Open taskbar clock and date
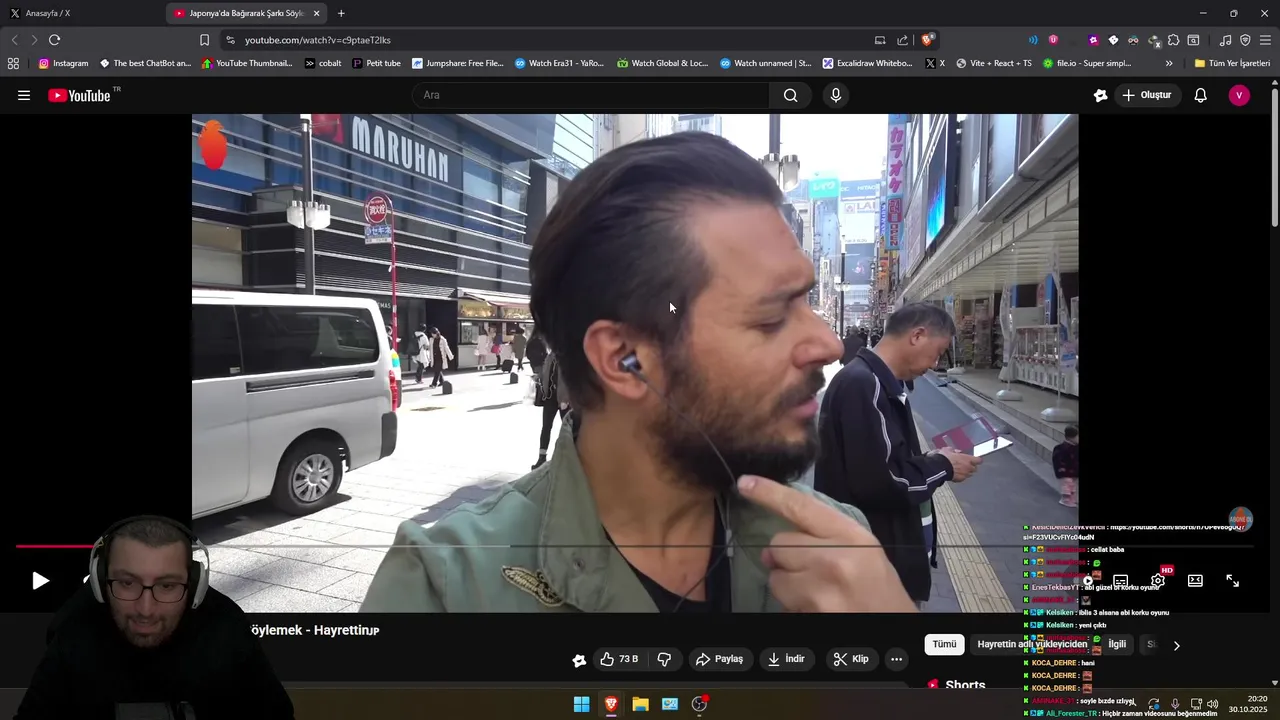1280x720 pixels. click(x=1249, y=704)
